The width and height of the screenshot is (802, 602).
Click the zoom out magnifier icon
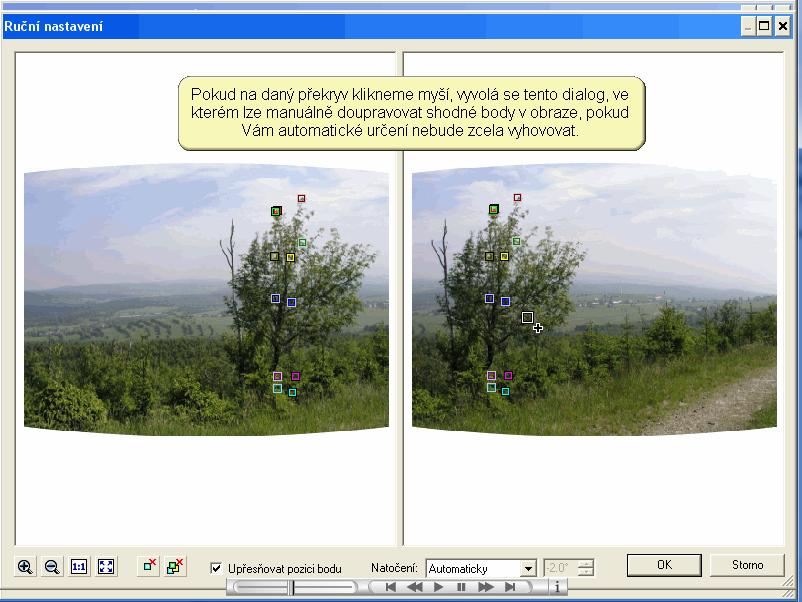pos(52,567)
